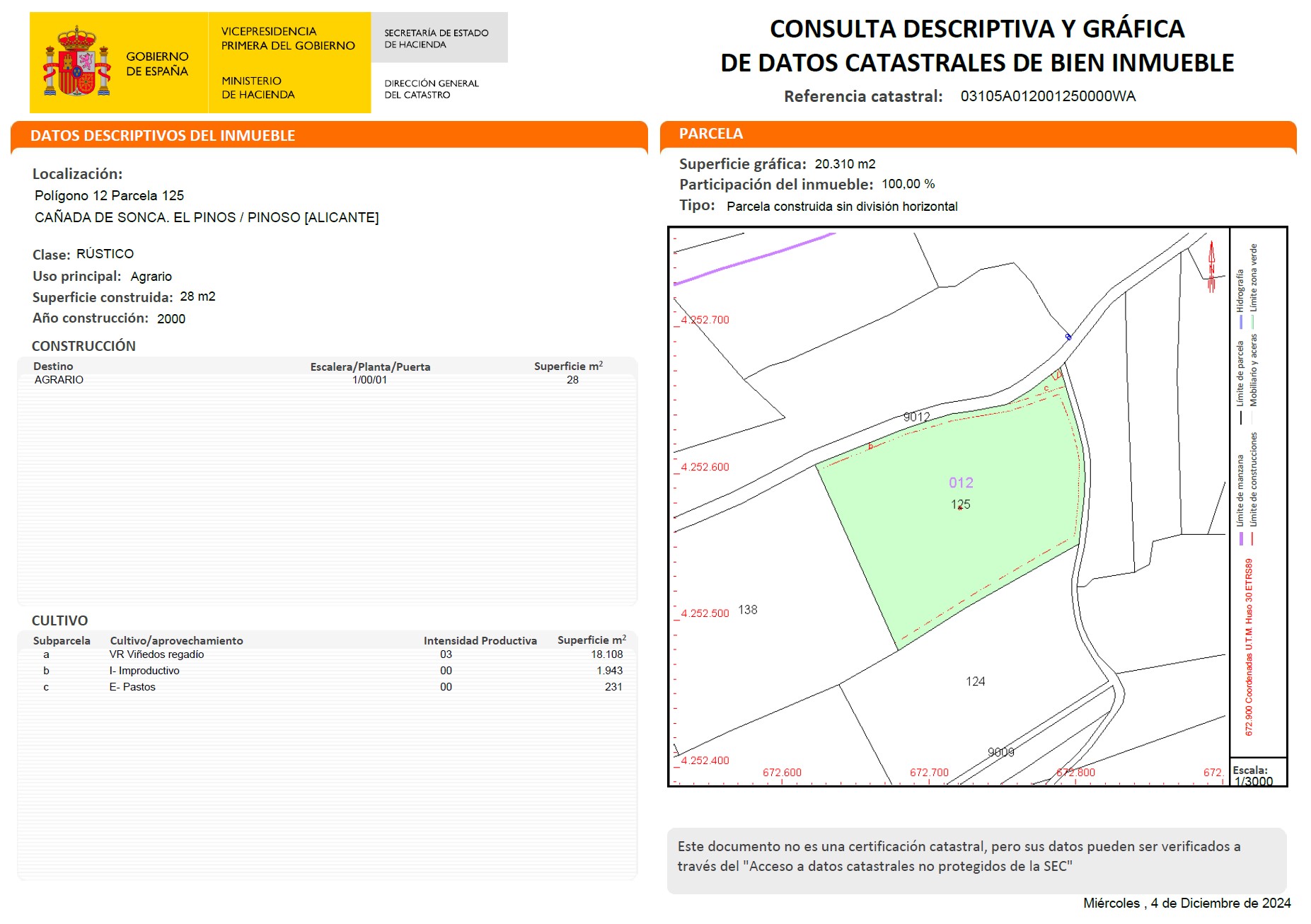Select the date 'Miércoles , 4 de Diciembre de 2024'
1311x924 pixels.
pyautogui.click(x=1187, y=903)
